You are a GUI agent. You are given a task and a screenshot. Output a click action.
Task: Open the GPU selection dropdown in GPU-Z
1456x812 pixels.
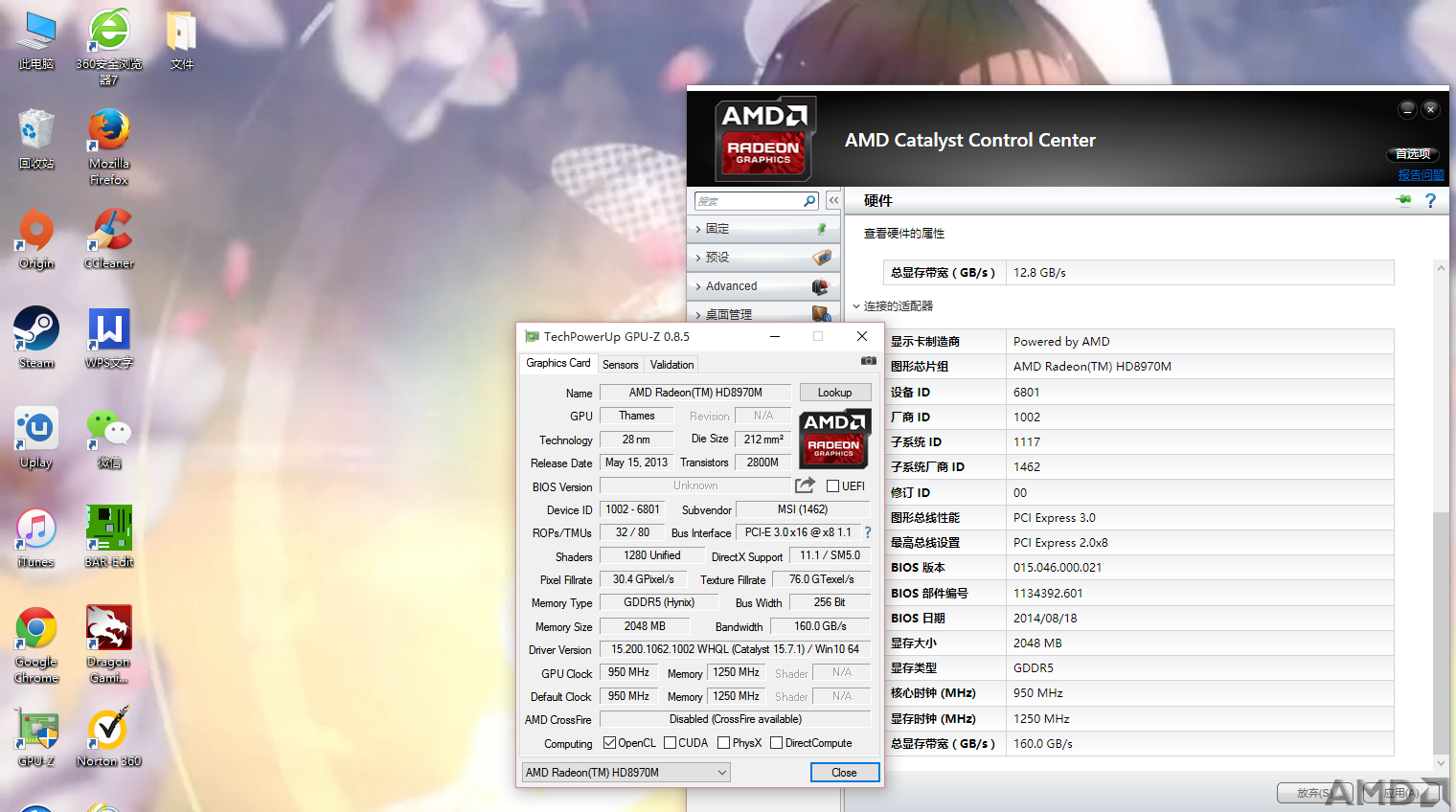(x=626, y=772)
